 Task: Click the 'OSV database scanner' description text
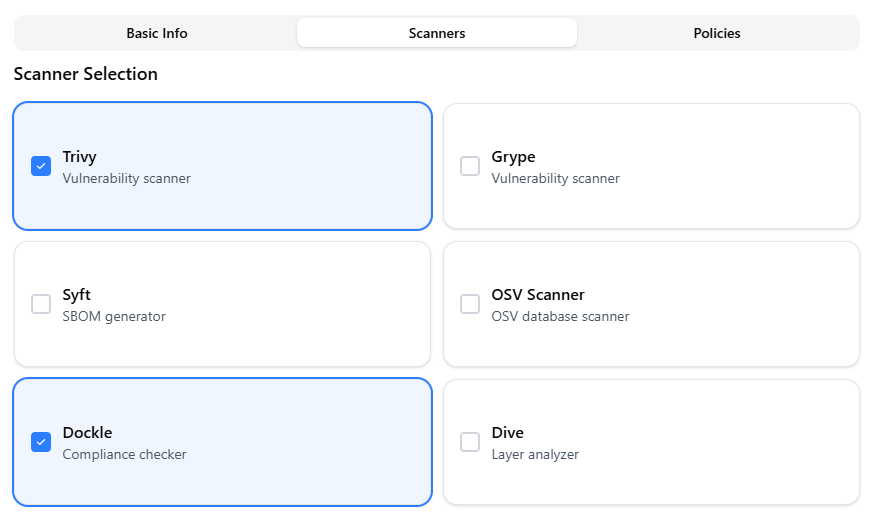(x=560, y=316)
